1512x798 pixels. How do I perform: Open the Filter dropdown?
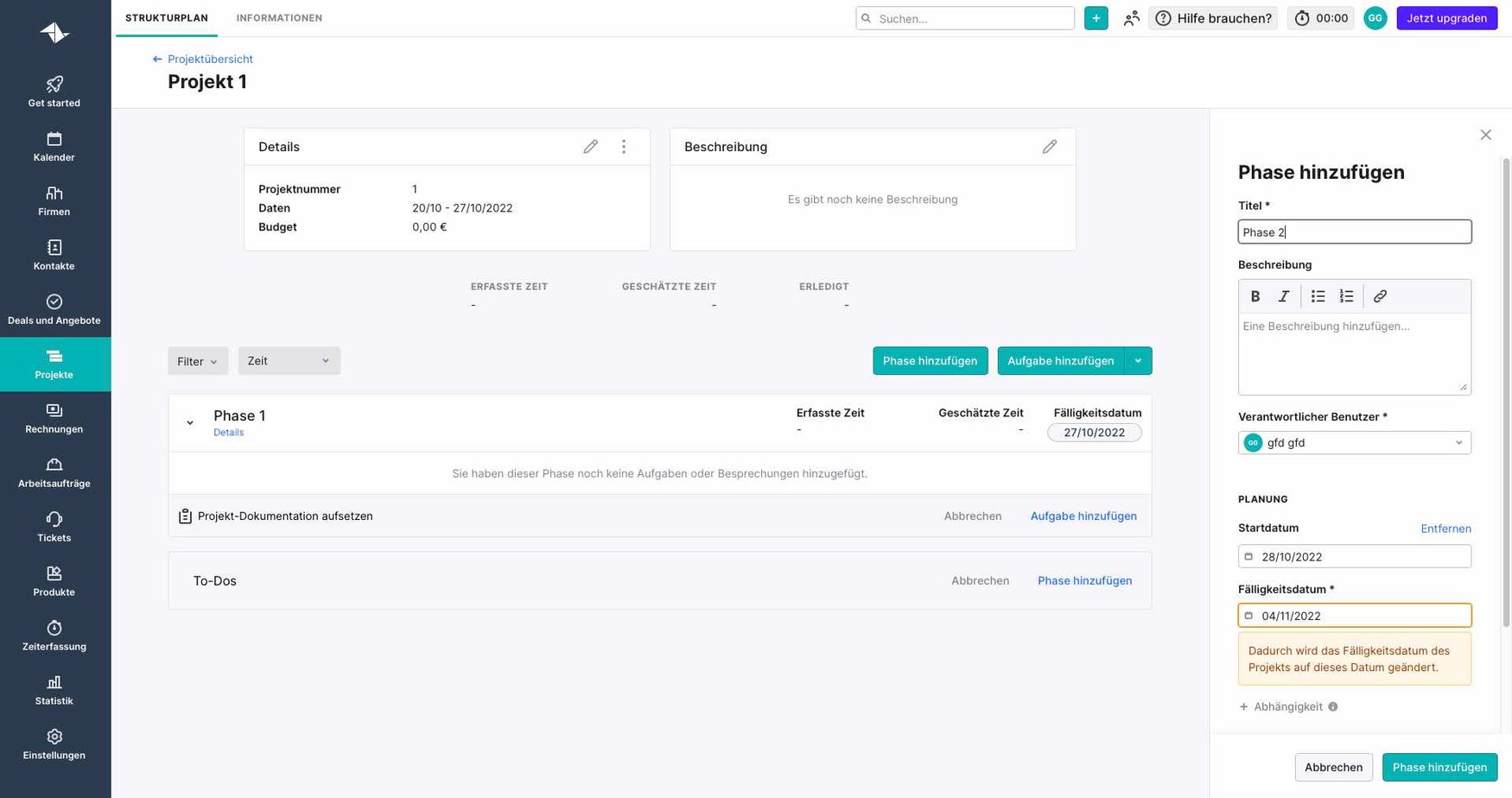(x=197, y=361)
